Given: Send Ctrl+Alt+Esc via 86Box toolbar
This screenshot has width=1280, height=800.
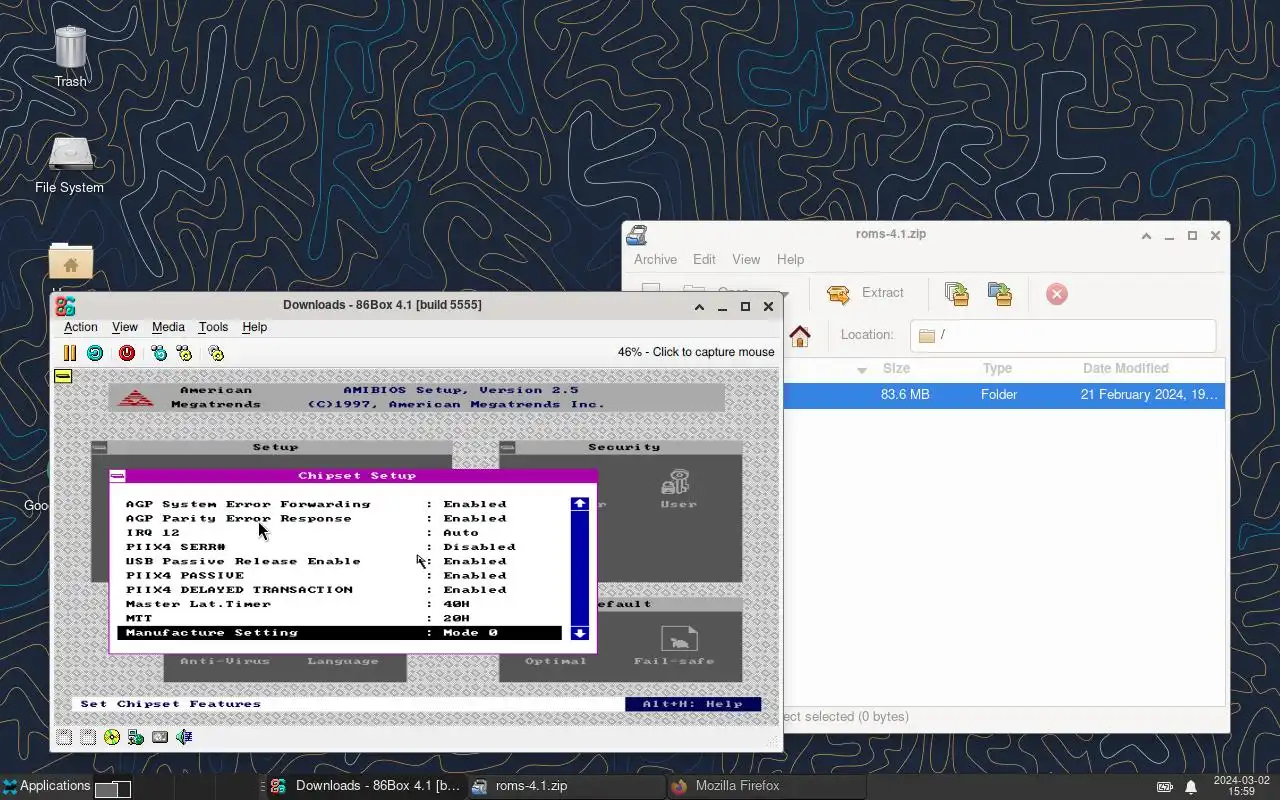Looking at the screenshot, I should (x=184, y=353).
